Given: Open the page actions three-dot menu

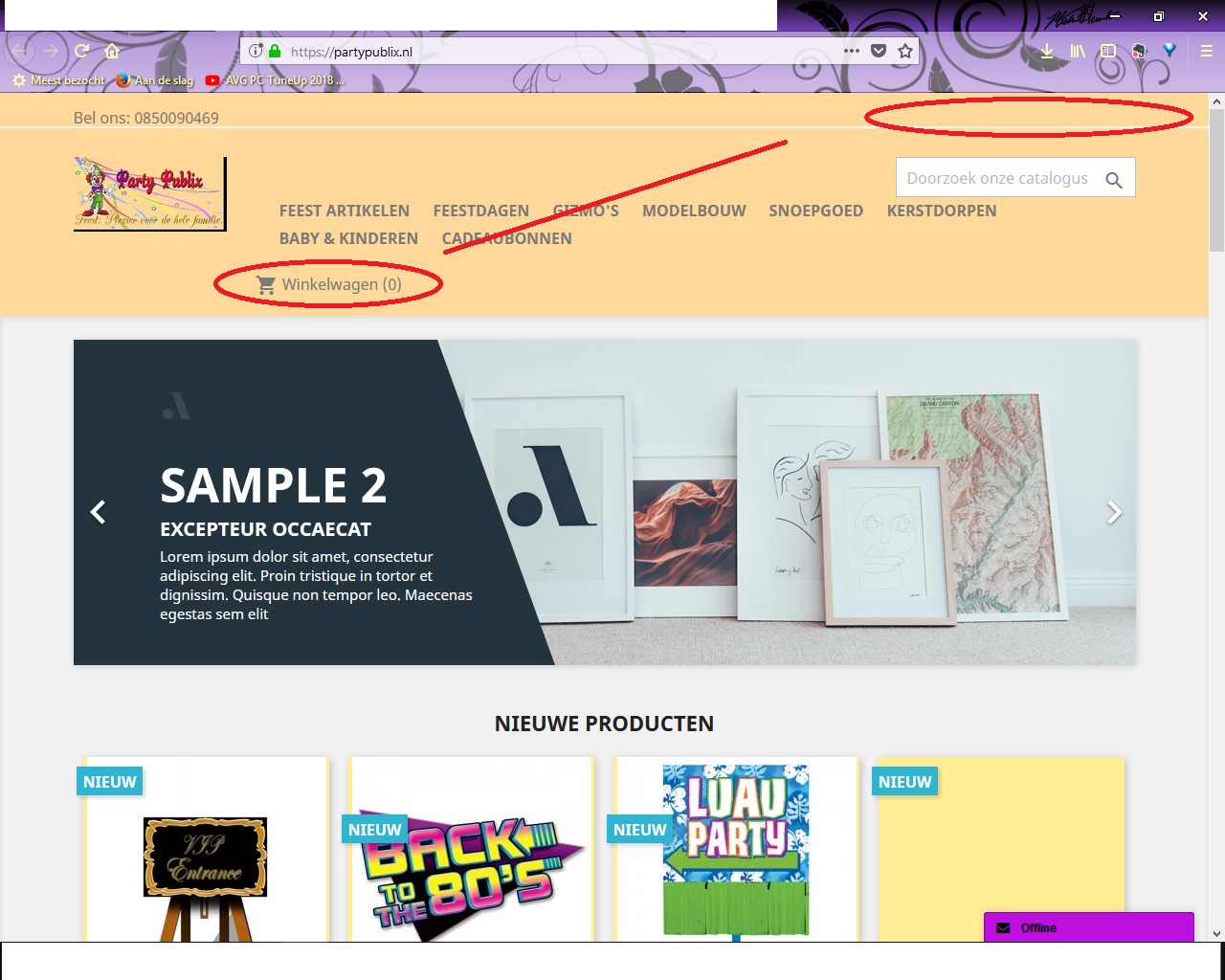Looking at the screenshot, I should click(851, 52).
